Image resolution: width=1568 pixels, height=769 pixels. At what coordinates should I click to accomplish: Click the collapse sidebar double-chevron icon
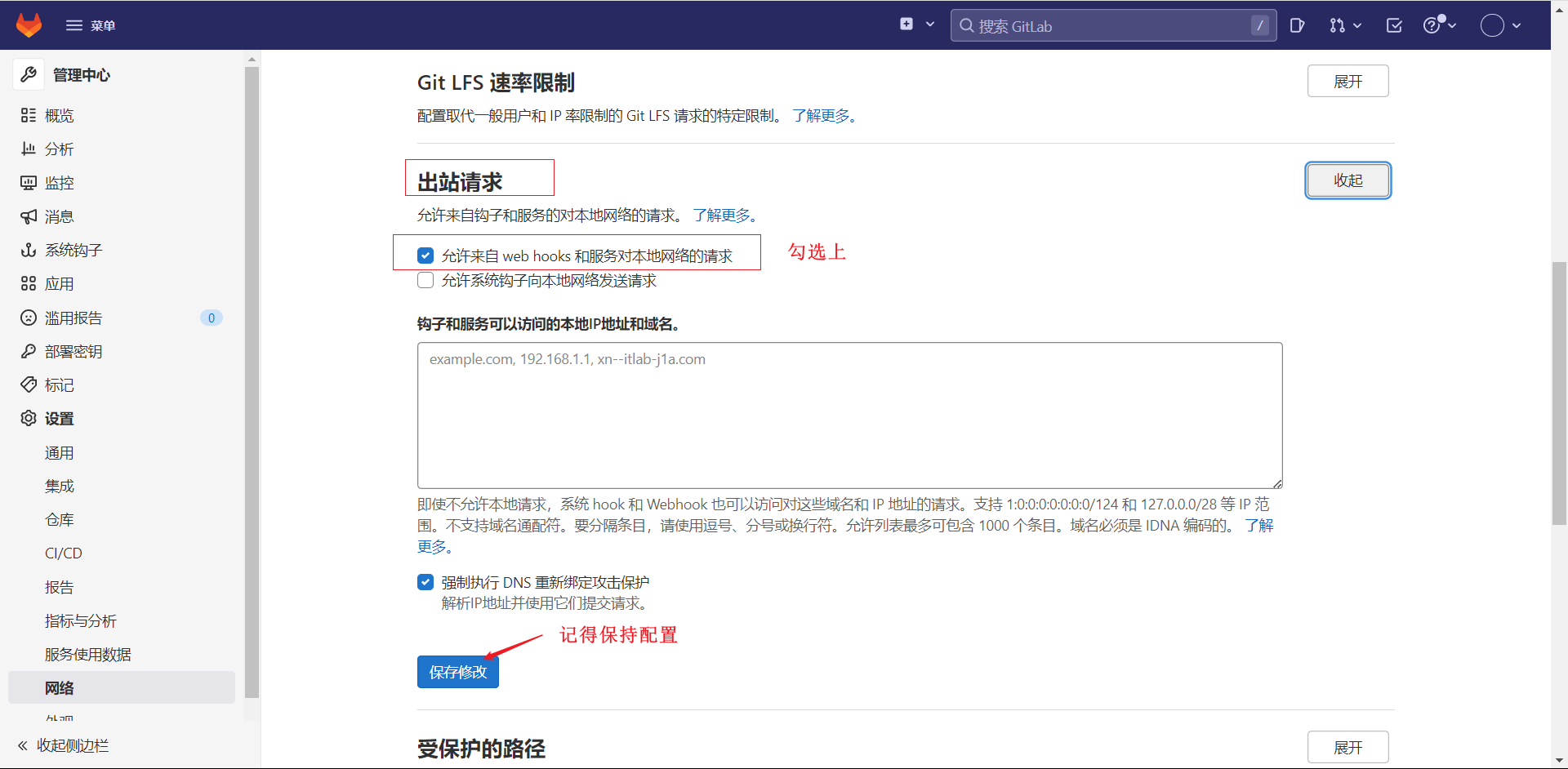23,745
